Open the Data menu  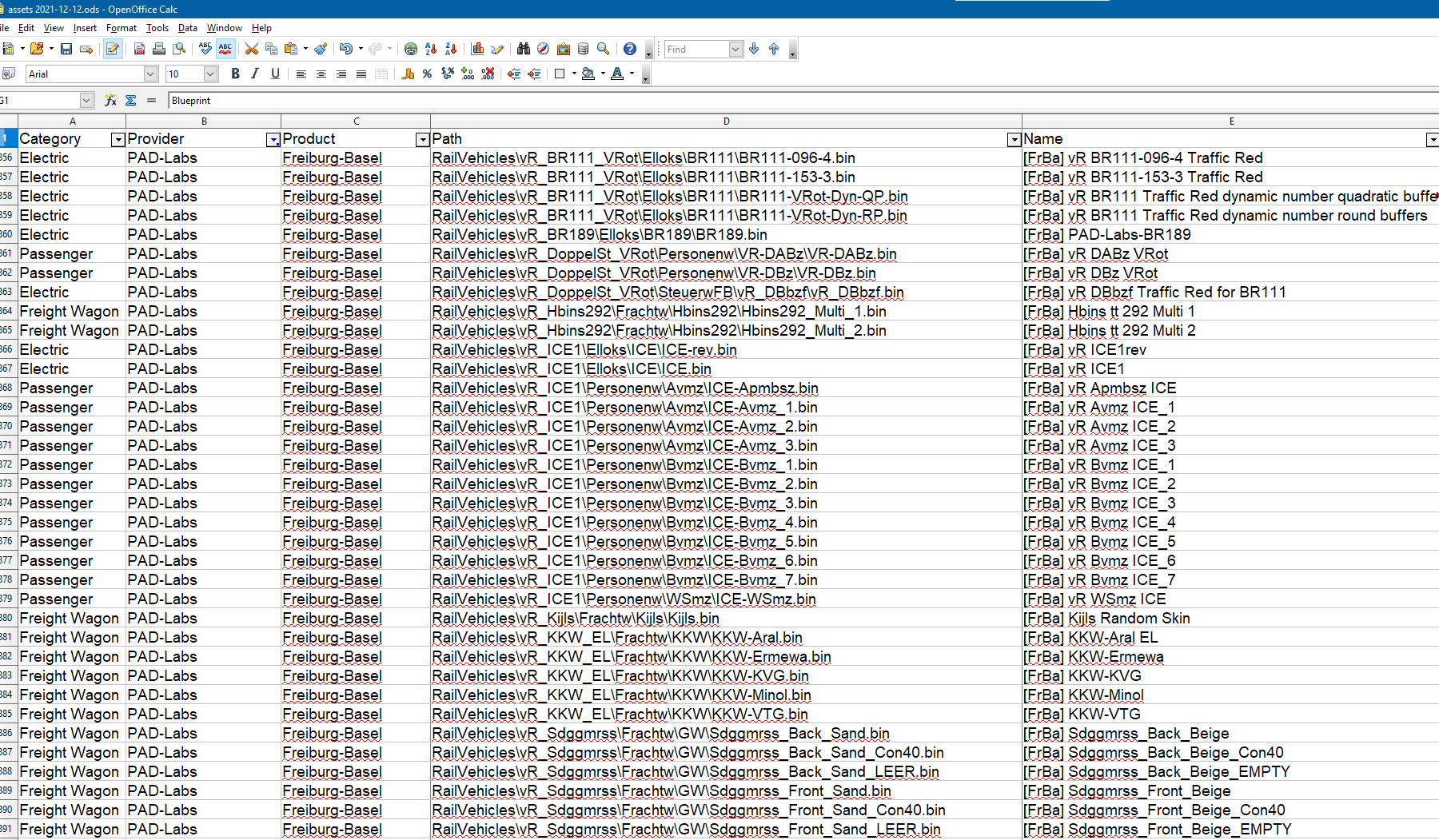188,28
